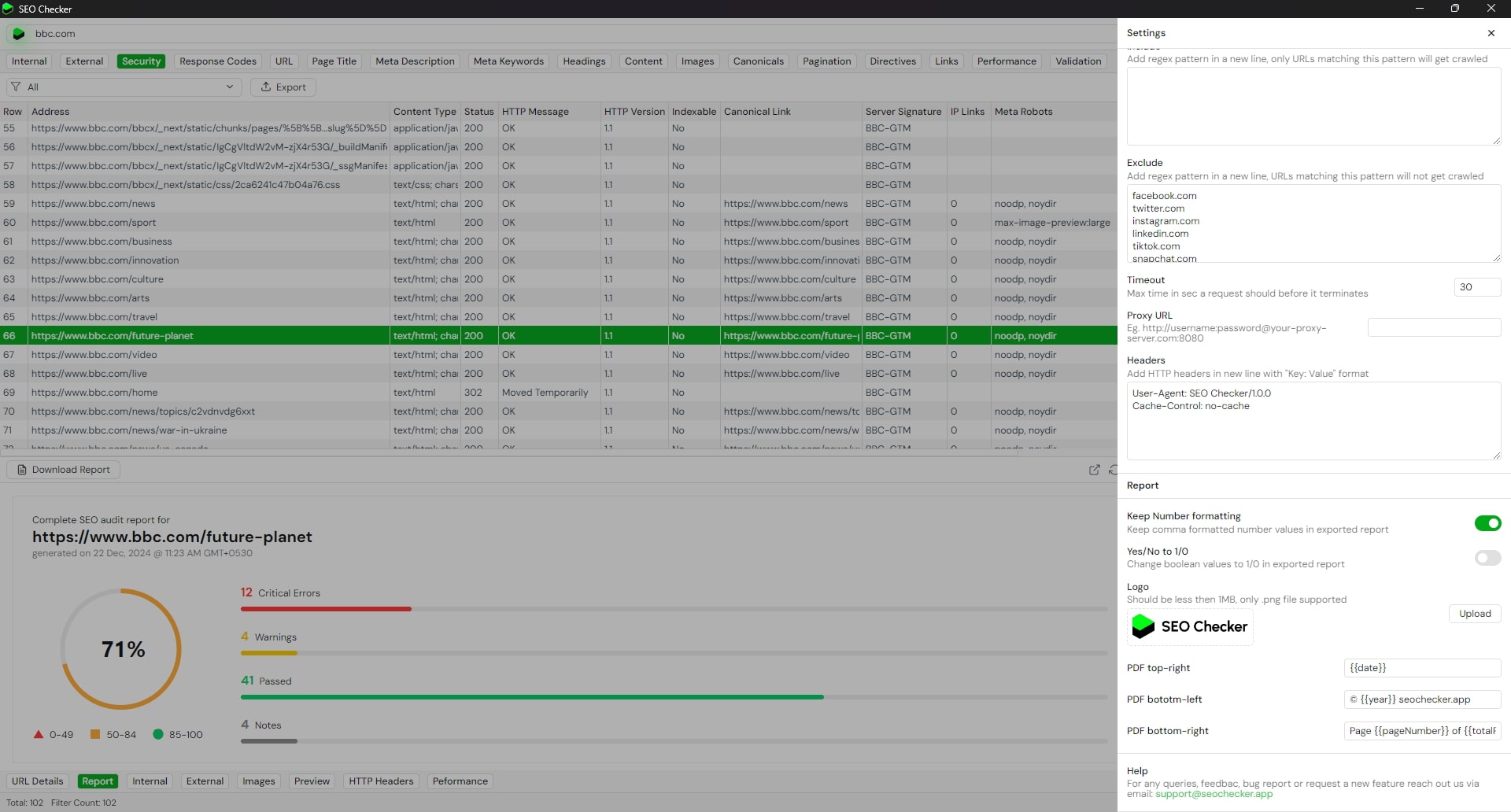Image resolution: width=1511 pixels, height=812 pixels.
Task: Click the Headers text area
Action: point(1313,421)
